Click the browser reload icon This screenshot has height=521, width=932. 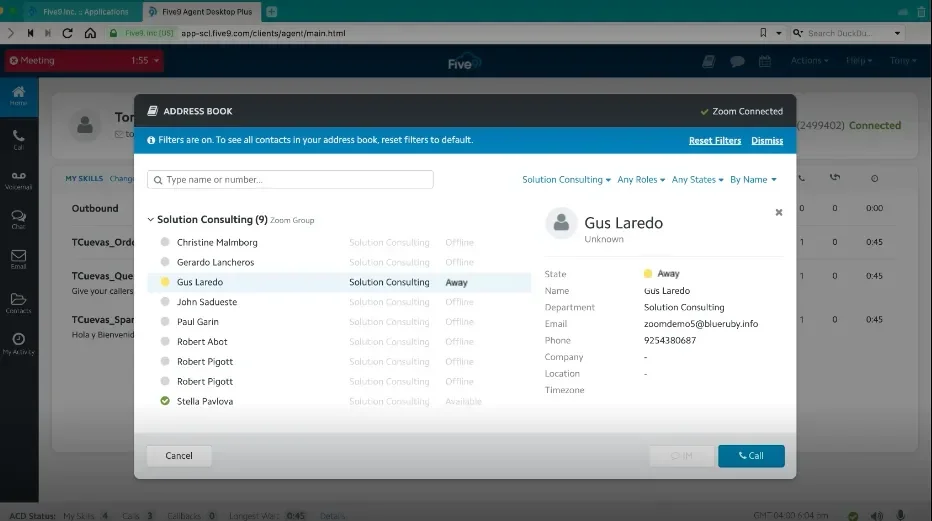tap(68, 33)
